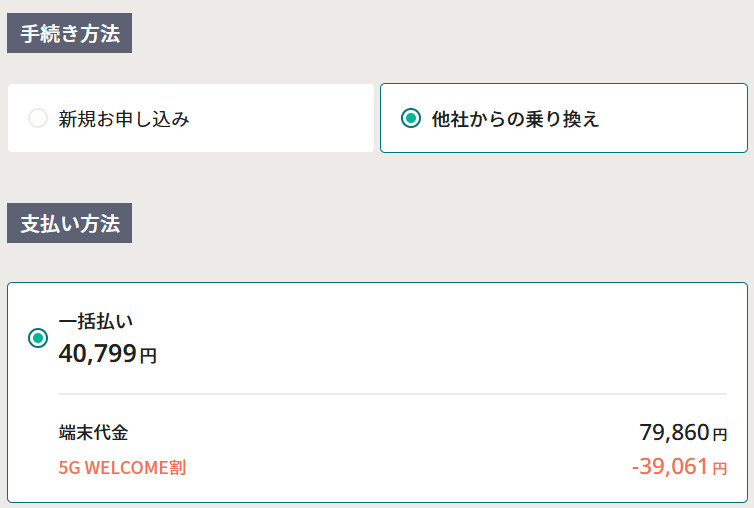754x508 pixels.
Task: Click the 新規お申し込み label text
Action: (124, 119)
